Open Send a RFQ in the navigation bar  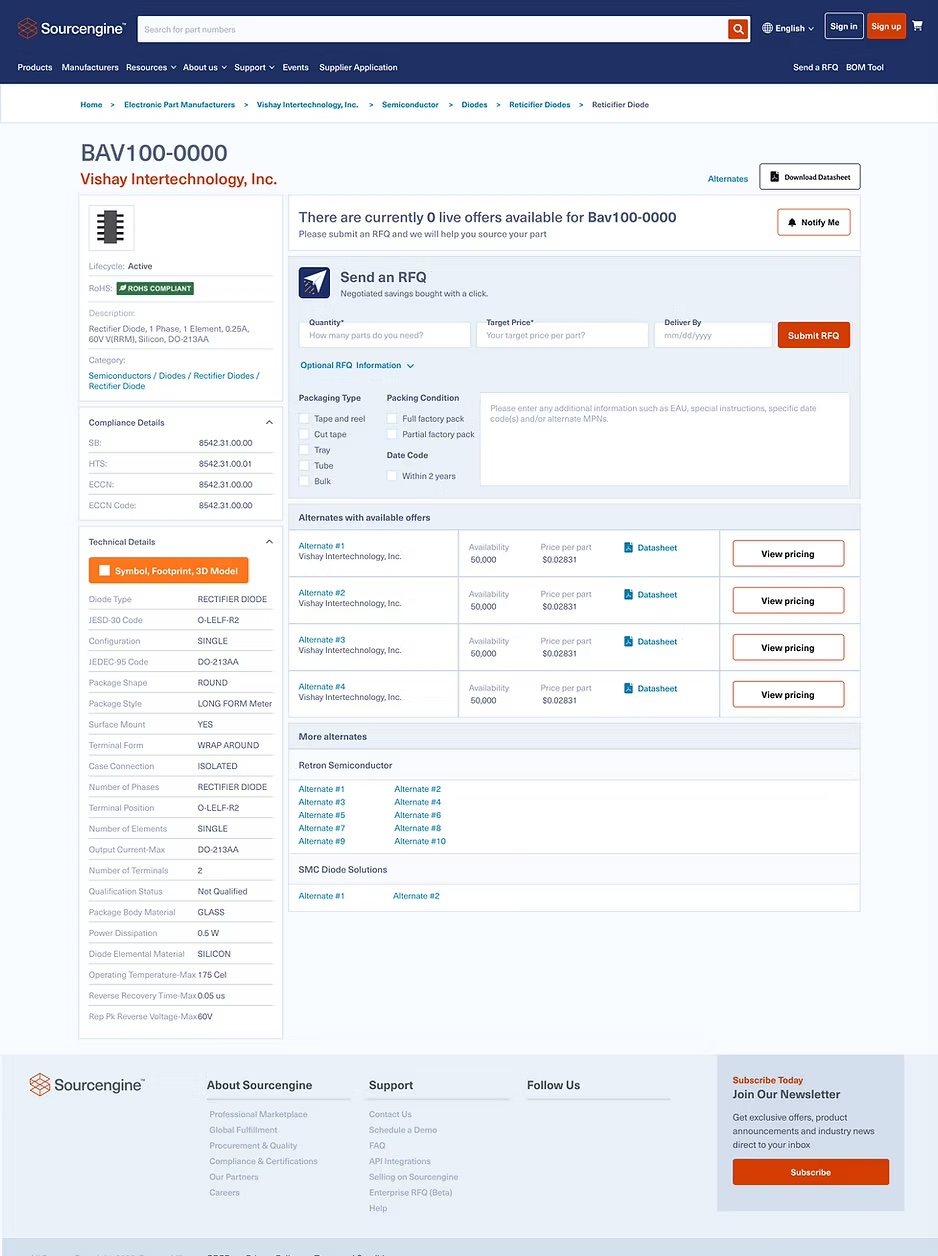[x=815, y=67]
